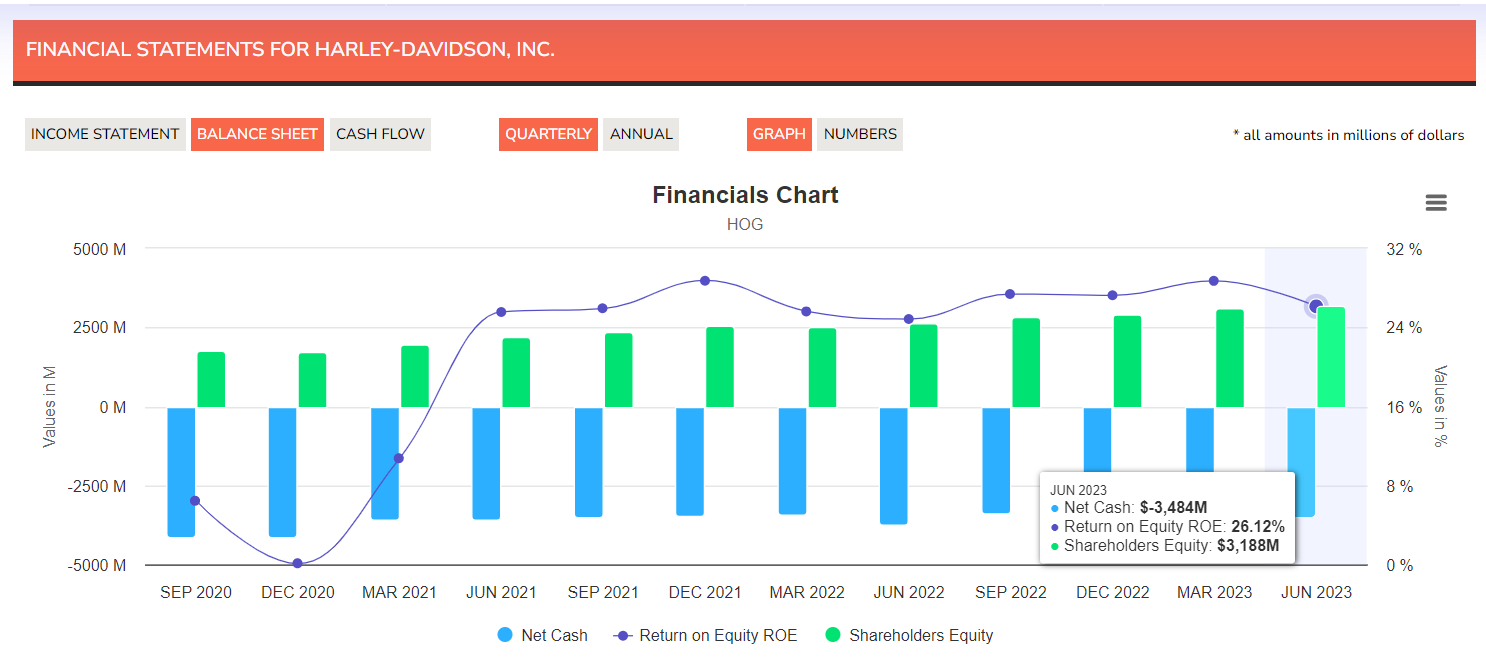The height and width of the screenshot is (666, 1486).
Task: Click the highlighted JUN 2023 ROE marker
Action: [x=1314, y=305]
